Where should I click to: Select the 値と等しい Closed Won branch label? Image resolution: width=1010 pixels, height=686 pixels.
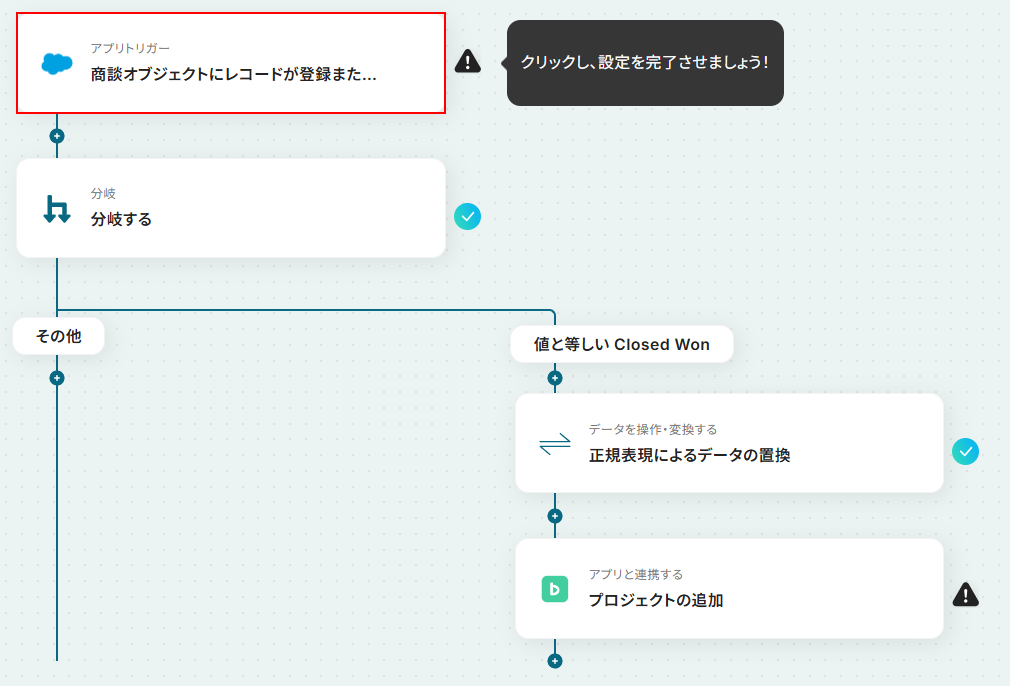[x=622, y=344]
